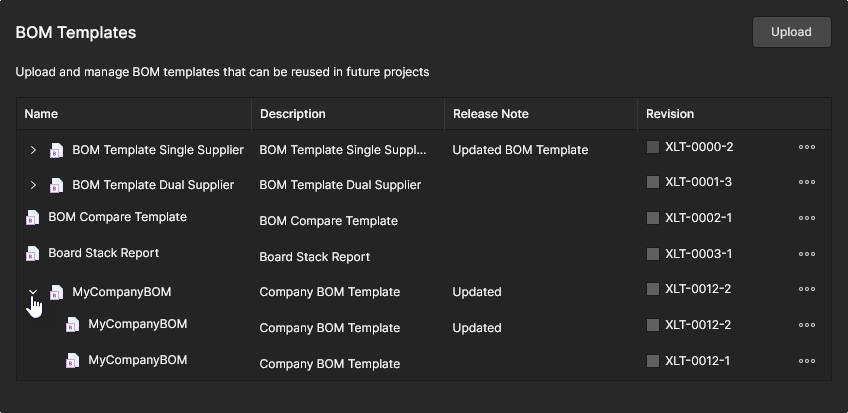The height and width of the screenshot is (413, 848).
Task: Open more options for revision XLT-0000-2
Action: (807, 147)
